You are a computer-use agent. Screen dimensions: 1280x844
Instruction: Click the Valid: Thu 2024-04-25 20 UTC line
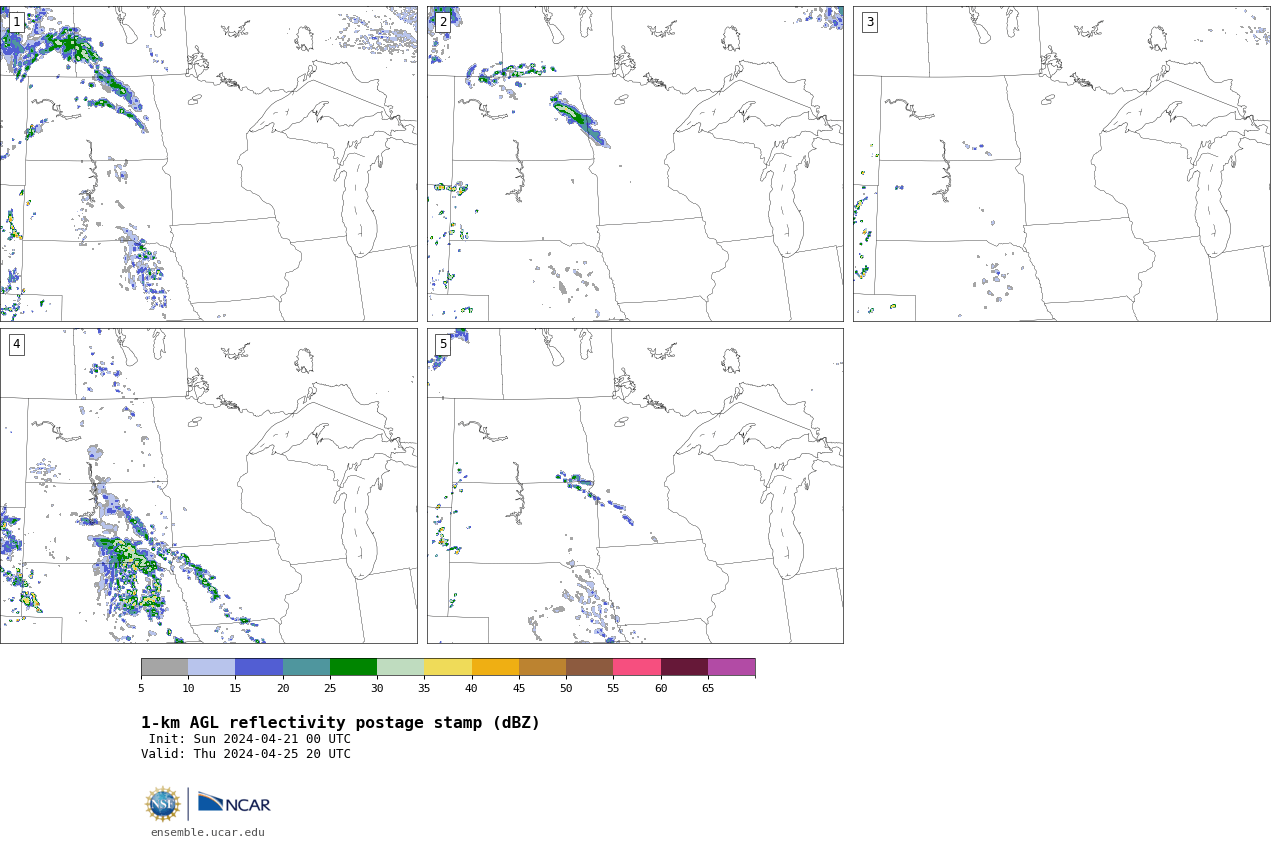(x=246, y=754)
